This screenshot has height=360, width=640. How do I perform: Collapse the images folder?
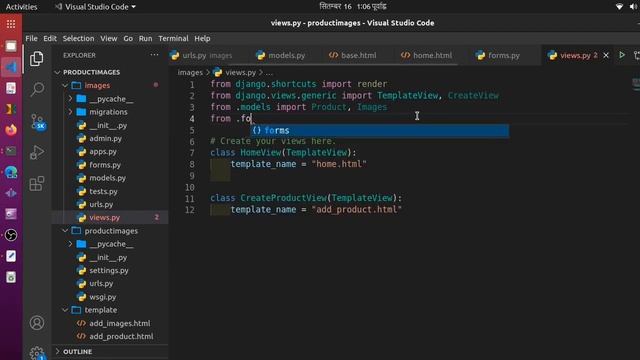(110, 85)
